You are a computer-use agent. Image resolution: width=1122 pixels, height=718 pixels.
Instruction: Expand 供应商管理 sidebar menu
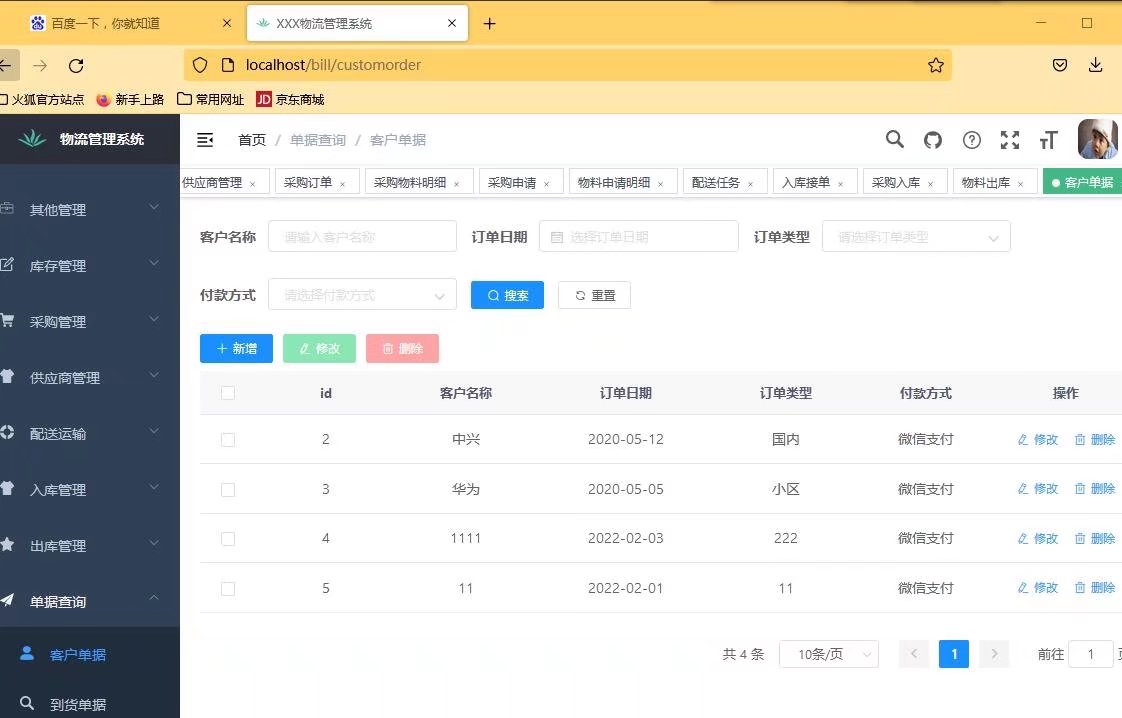click(x=89, y=377)
